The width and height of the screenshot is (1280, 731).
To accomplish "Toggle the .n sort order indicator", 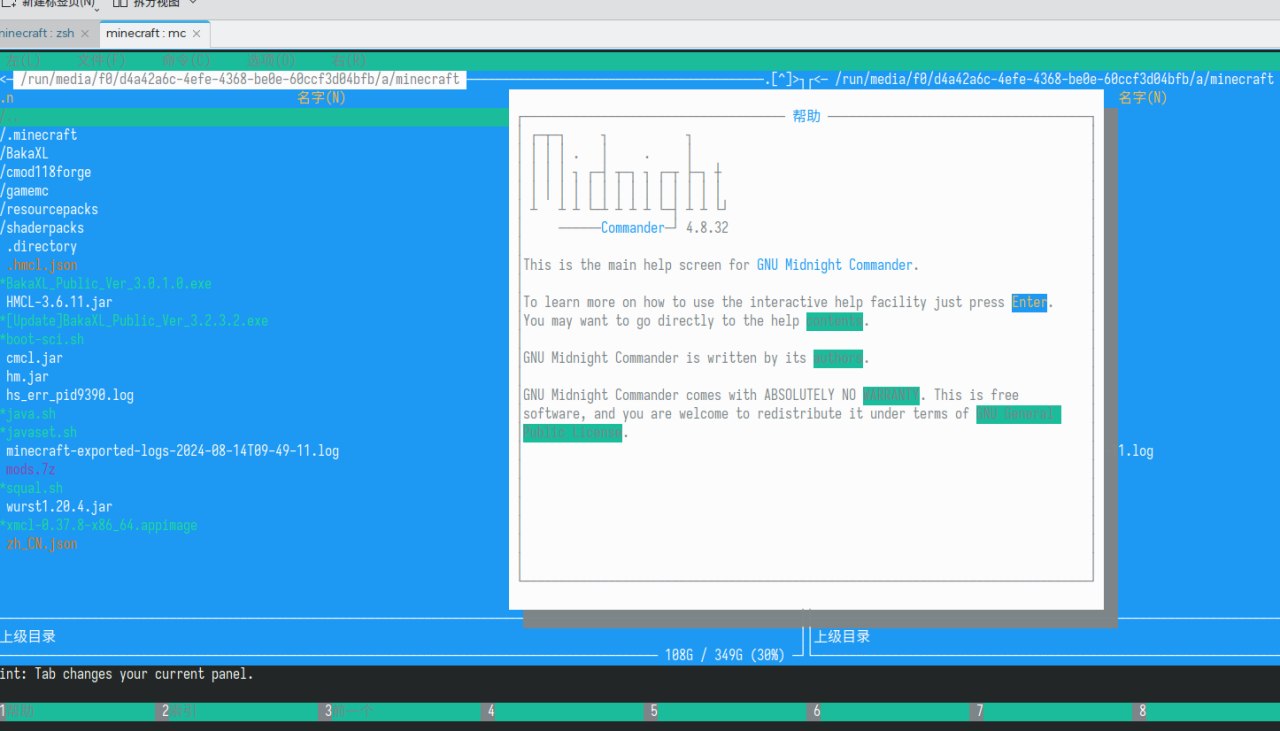I will [x=7, y=98].
